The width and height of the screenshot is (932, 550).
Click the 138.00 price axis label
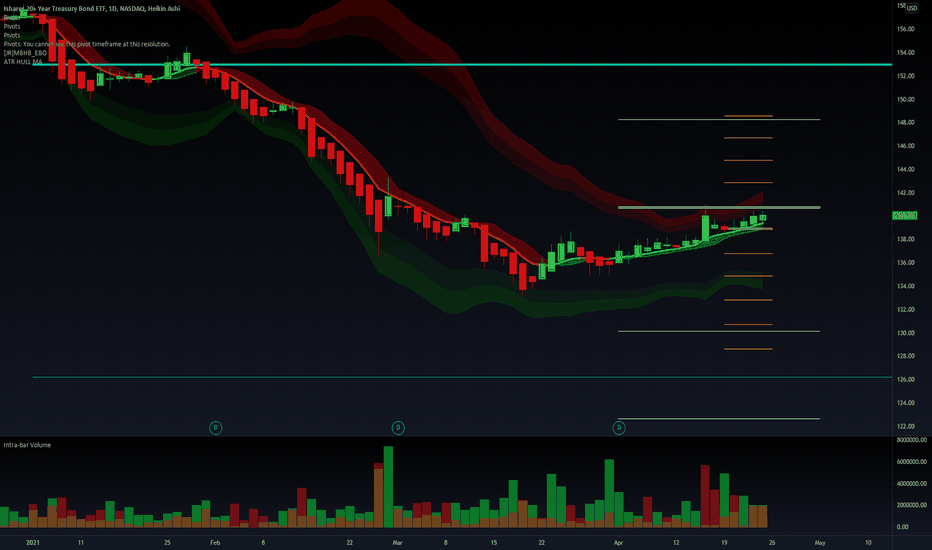pos(906,239)
